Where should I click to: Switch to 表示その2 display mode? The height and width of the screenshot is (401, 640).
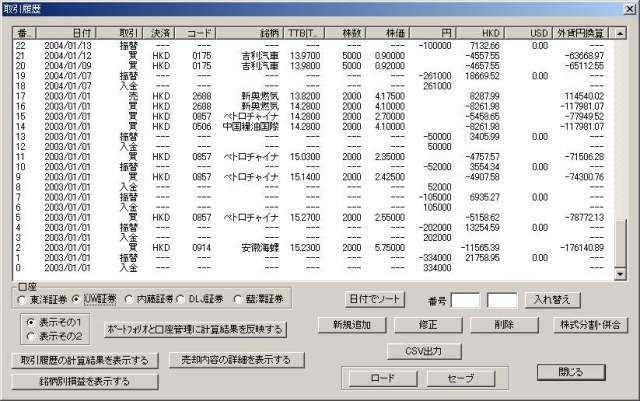(32, 336)
